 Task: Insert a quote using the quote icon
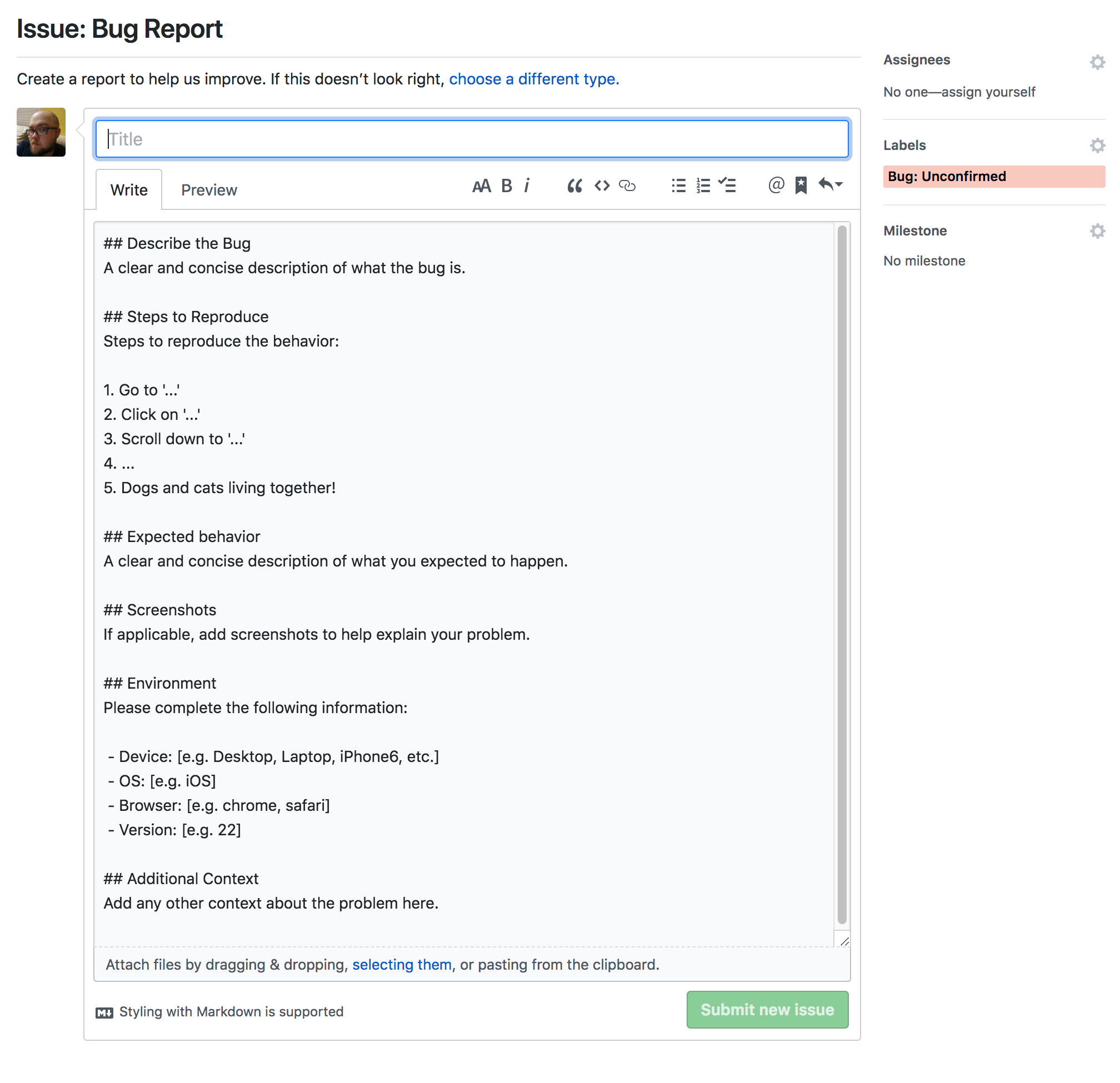[574, 185]
